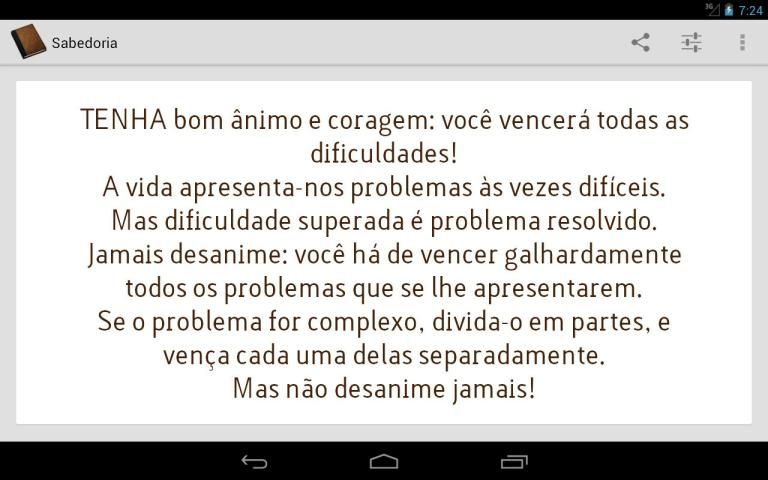
Task: Tap the final line 'Mas não desanime jamais!'
Action: 384,389
